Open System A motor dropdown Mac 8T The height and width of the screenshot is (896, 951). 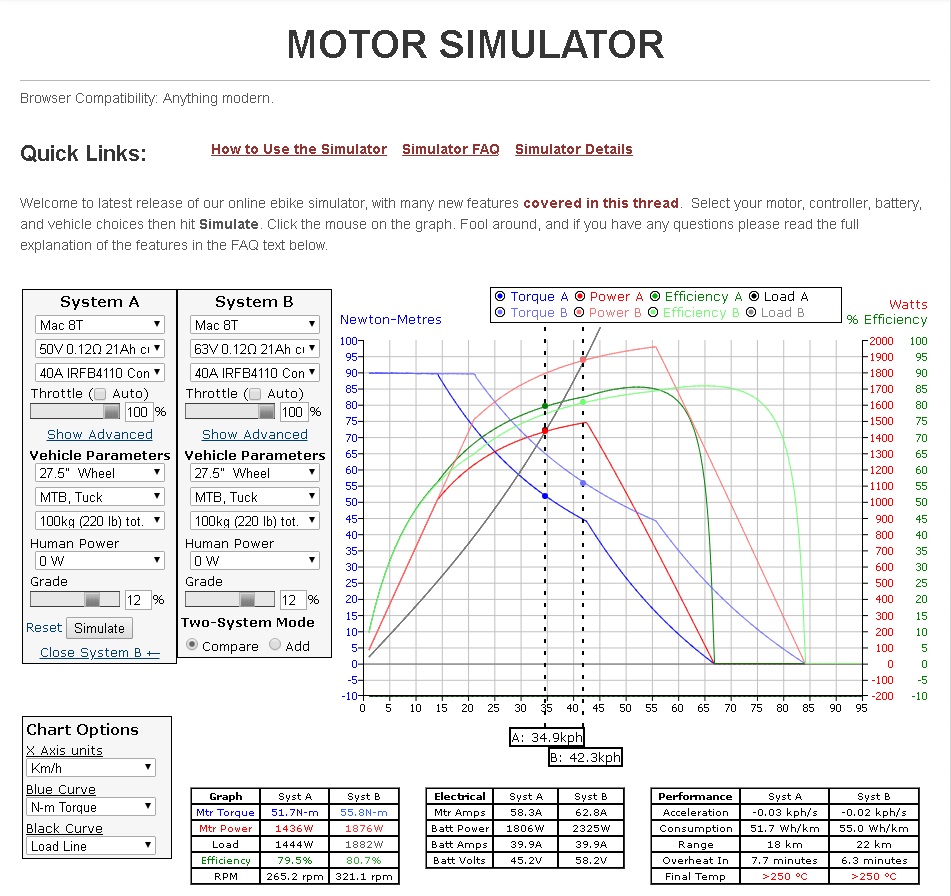[x=100, y=325]
